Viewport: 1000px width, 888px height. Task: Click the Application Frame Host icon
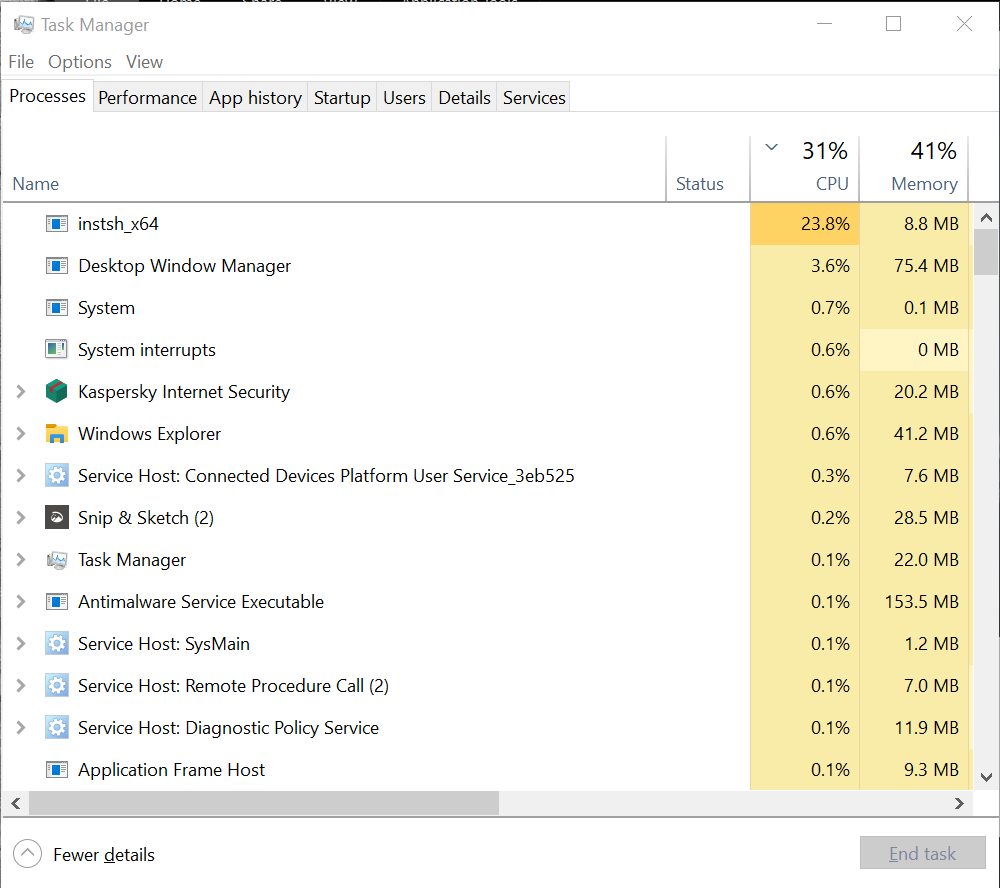(57, 770)
